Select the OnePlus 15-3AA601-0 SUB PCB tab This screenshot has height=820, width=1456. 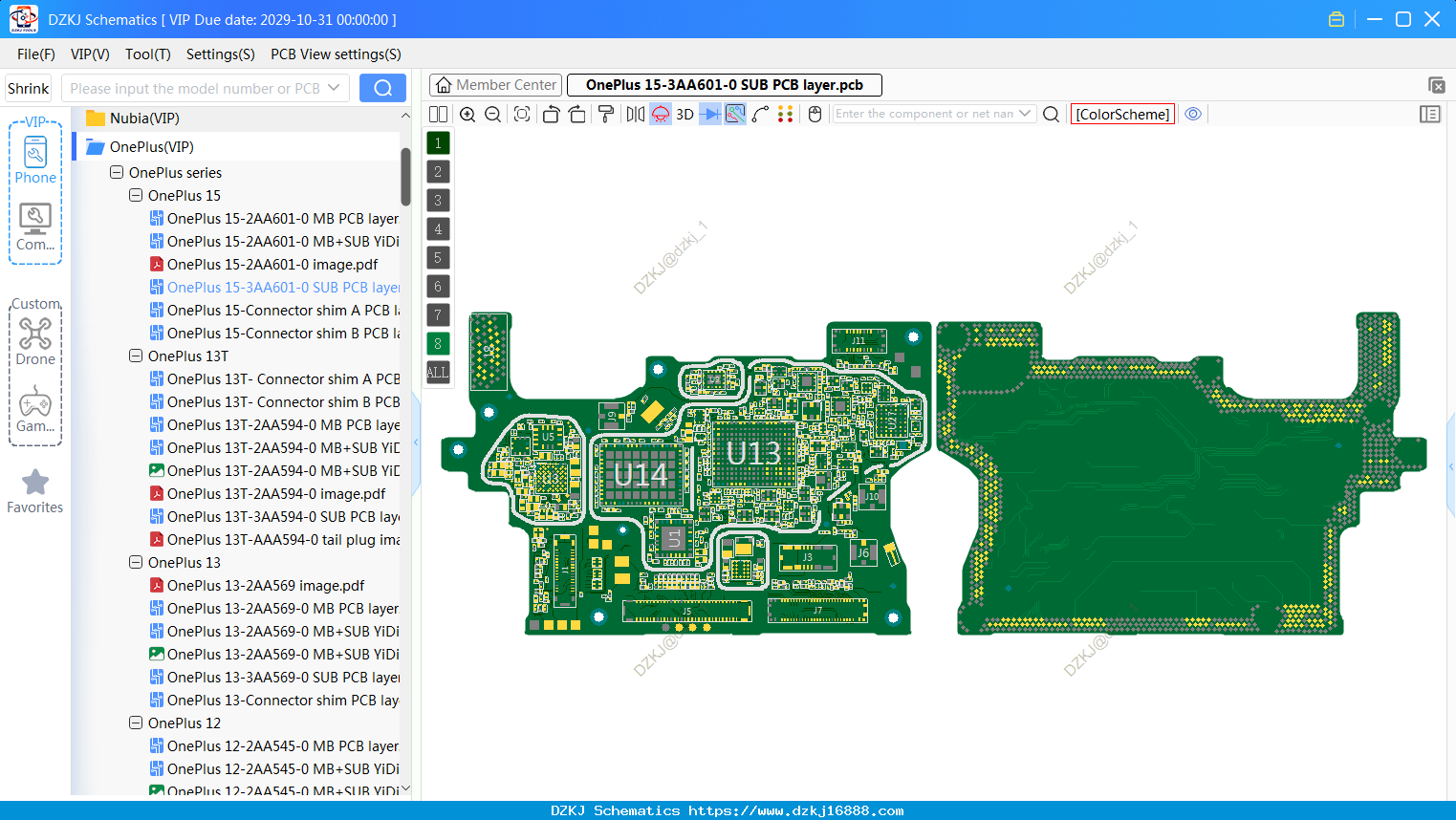coord(725,85)
